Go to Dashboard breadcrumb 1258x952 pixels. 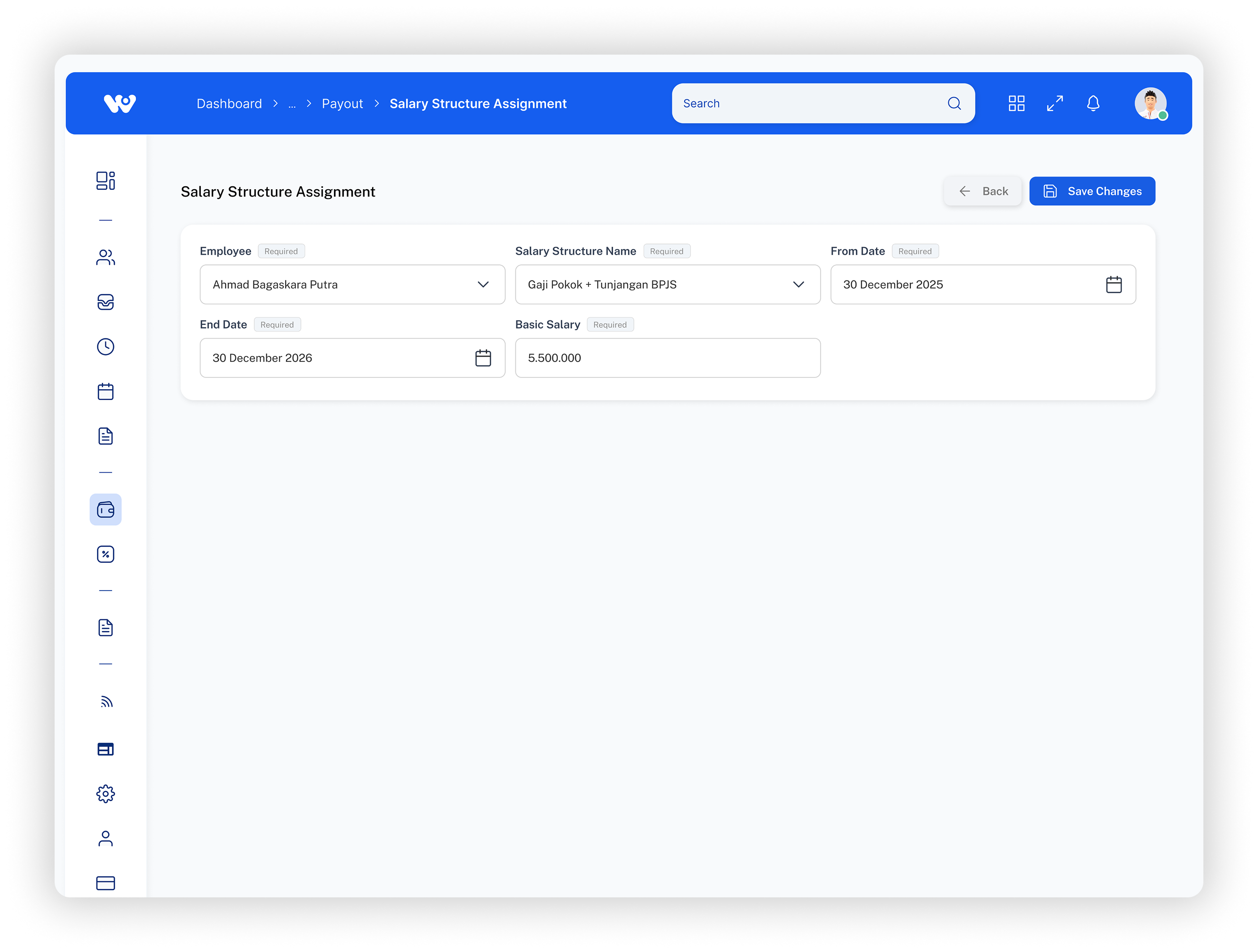[229, 103]
